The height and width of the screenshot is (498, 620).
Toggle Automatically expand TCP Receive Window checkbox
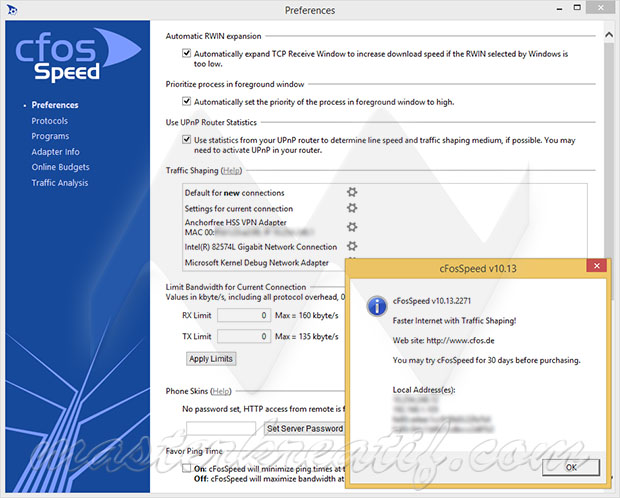point(187,53)
